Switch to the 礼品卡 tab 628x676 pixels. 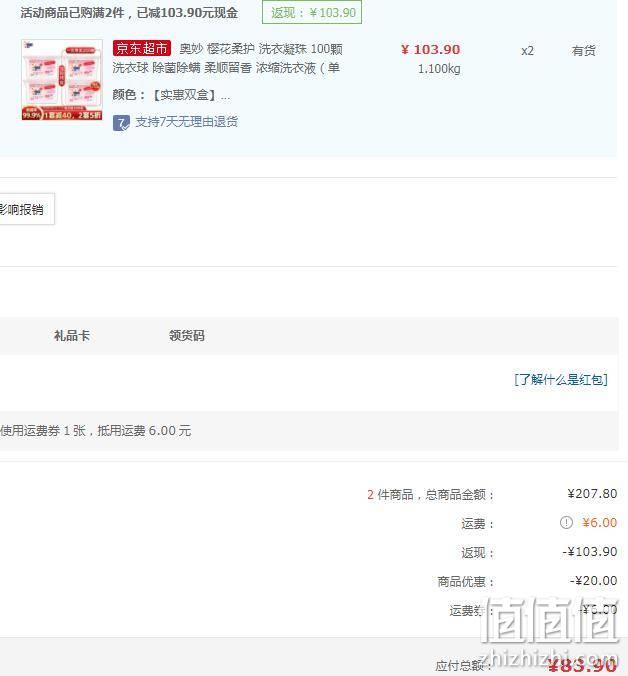click(72, 335)
